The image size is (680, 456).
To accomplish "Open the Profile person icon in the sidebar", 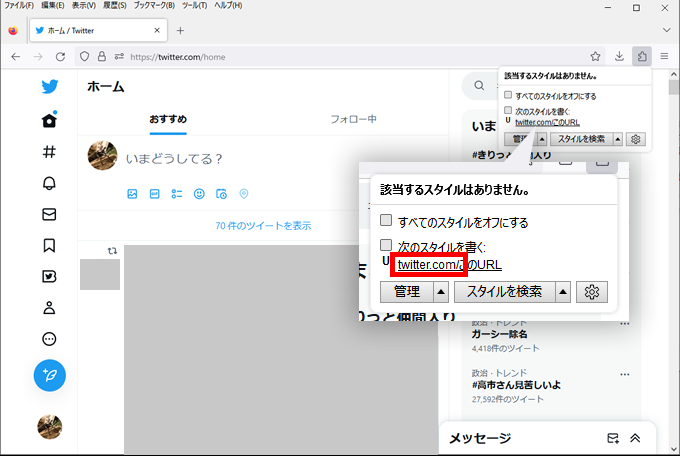I will [49, 308].
